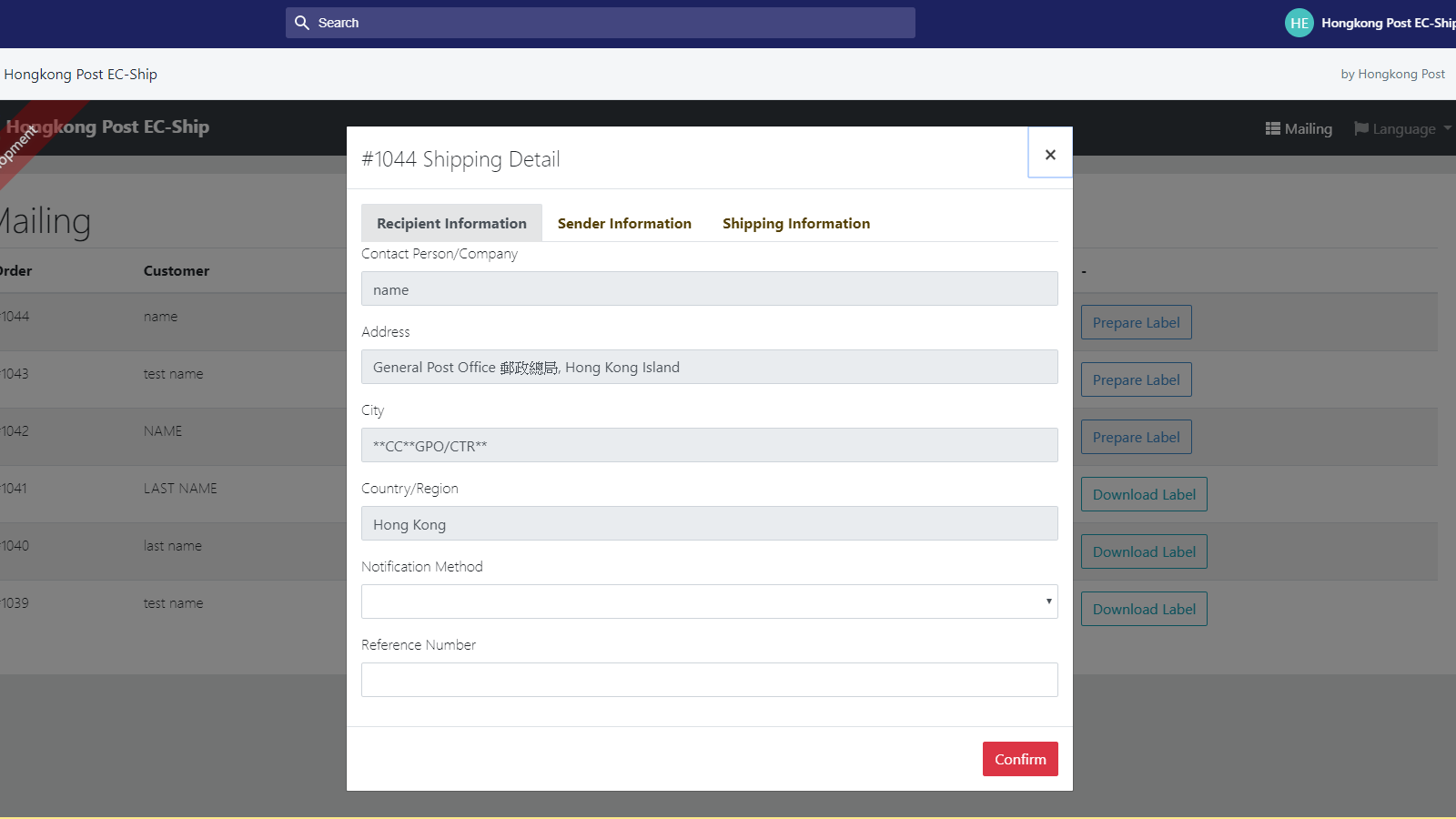The width and height of the screenshot is (1456, 819).
Task: Open the Hongkong Post EC-Ship brand link
Action: (x=107, y=127)
